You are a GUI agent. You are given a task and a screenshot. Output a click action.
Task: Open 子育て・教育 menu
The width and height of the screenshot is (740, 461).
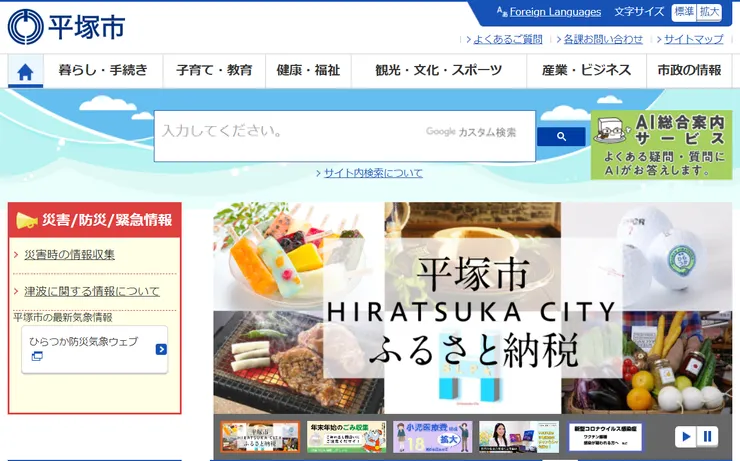(214, 71)
